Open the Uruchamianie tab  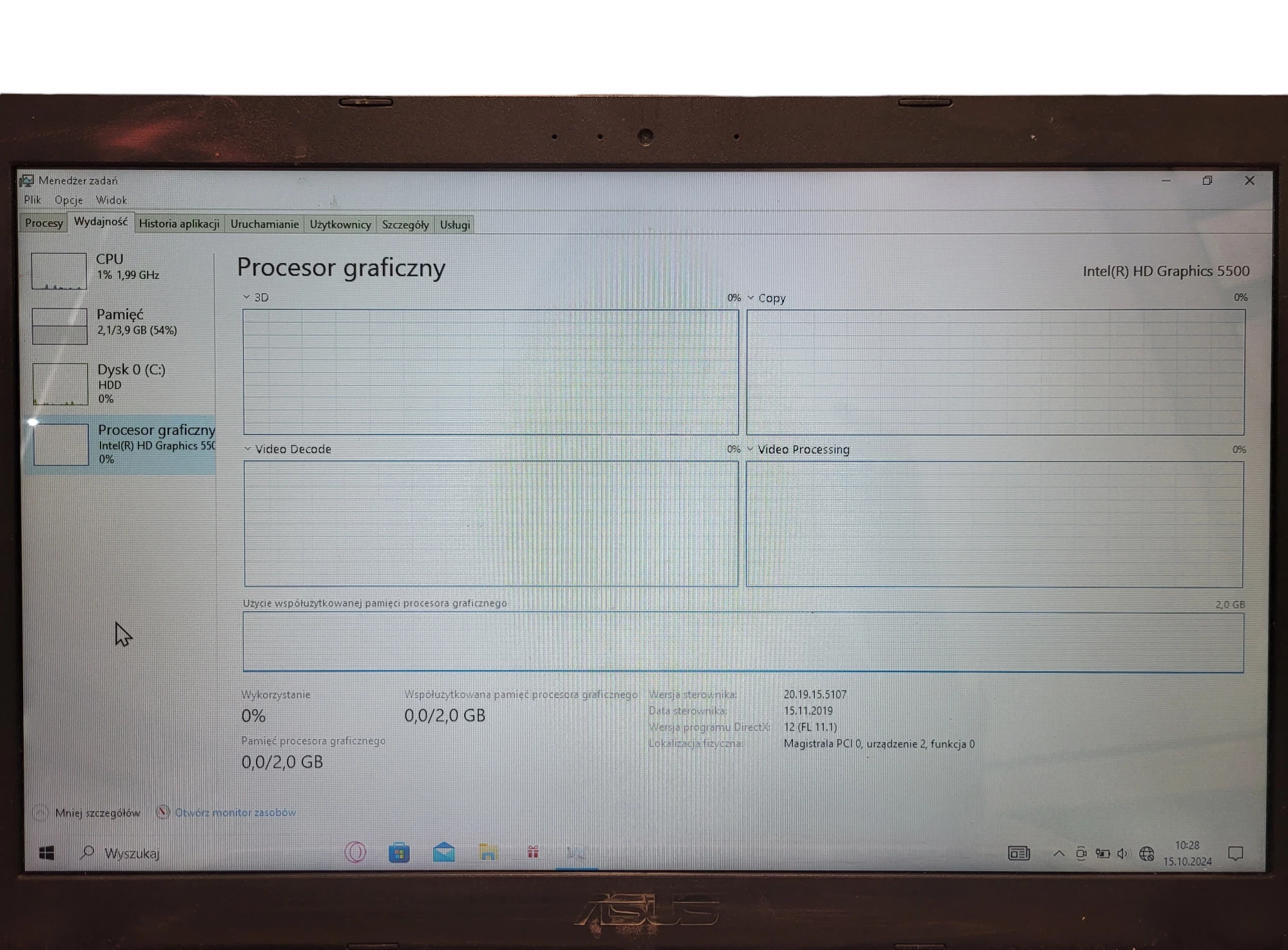click(x=264, y=224)
